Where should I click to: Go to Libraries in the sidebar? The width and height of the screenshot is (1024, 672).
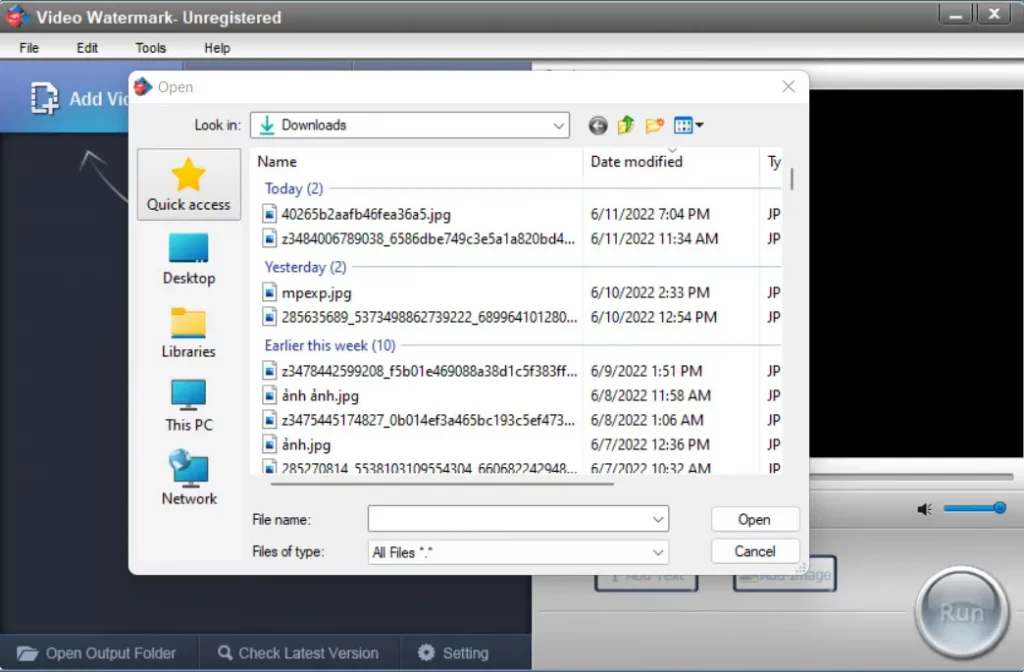pos(188,332)
